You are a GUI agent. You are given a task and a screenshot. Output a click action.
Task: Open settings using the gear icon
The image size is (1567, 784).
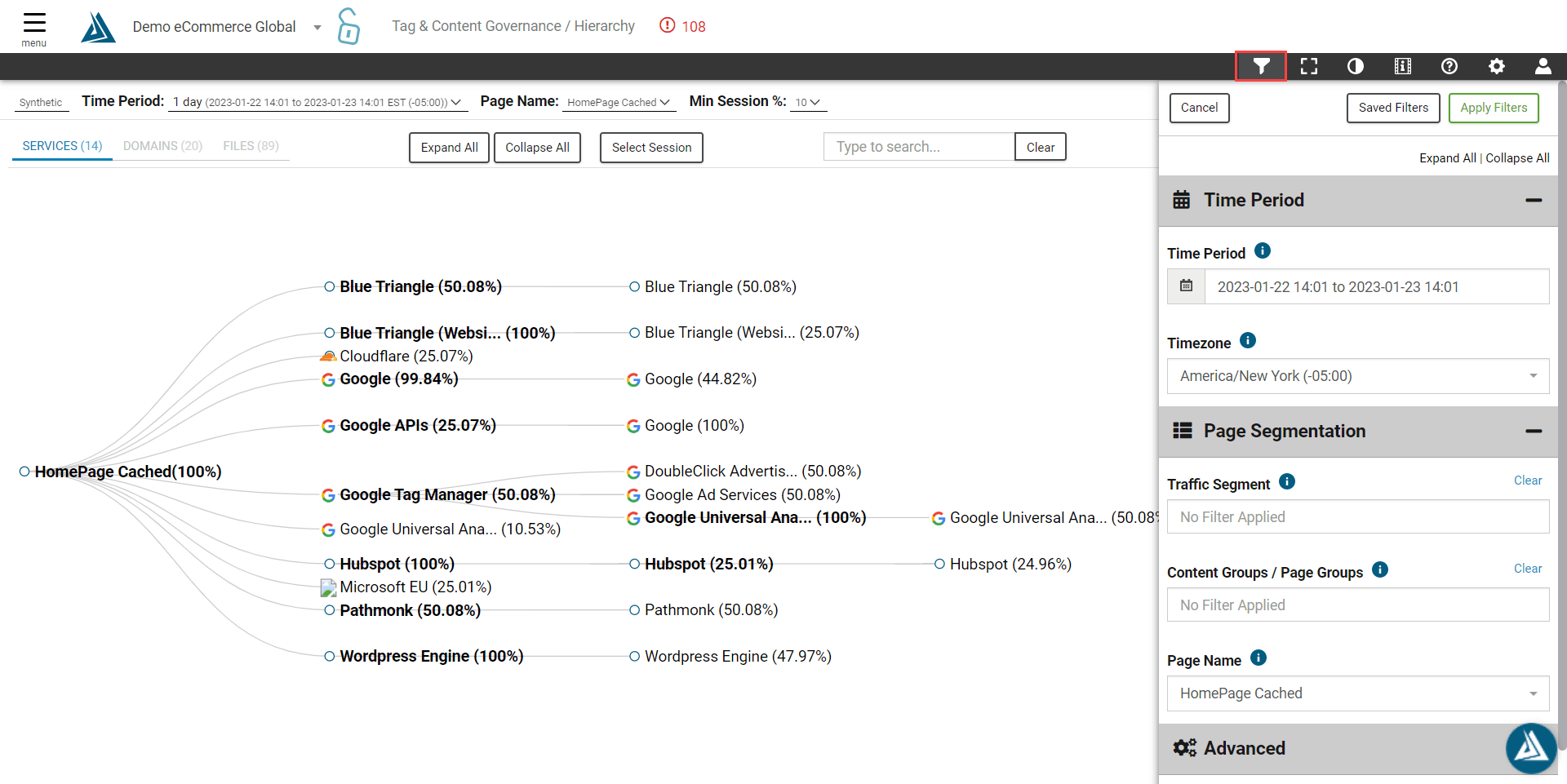(x=1497, y=66)
